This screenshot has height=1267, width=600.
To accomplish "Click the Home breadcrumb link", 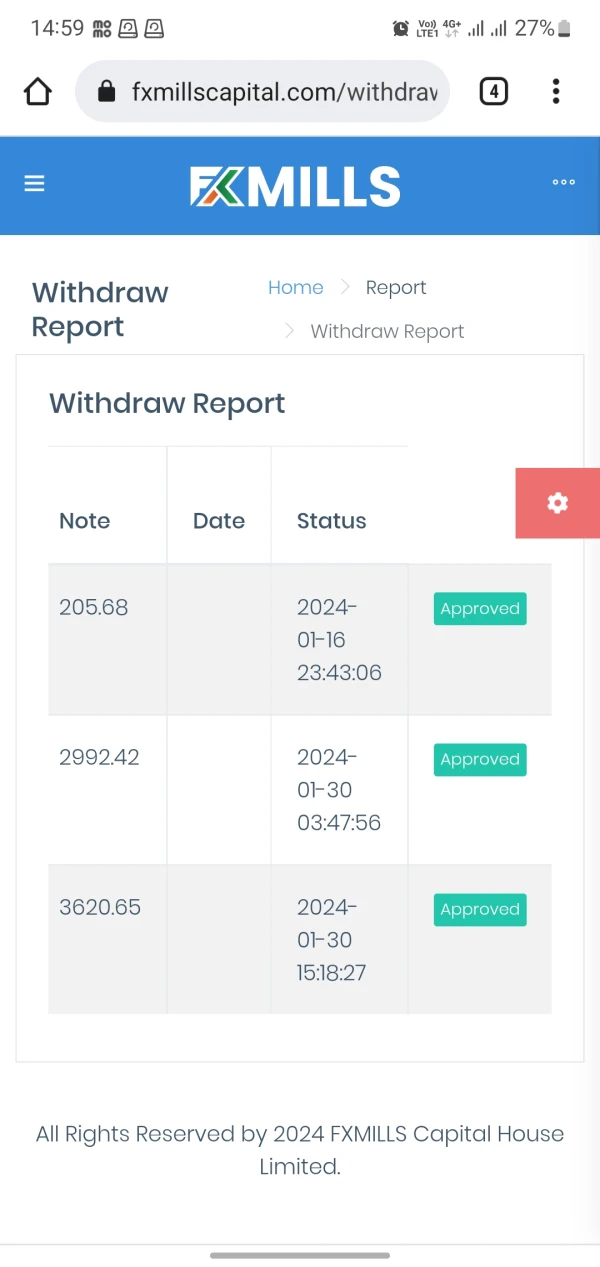I will [x=295, y=288].
